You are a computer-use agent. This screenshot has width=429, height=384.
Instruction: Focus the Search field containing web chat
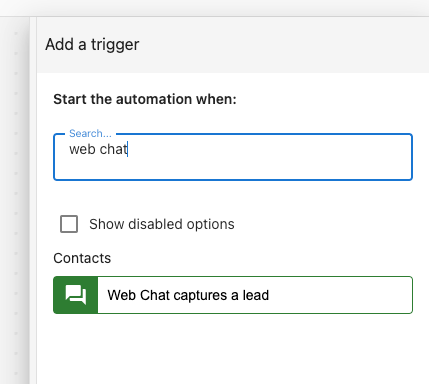tap(233, 157)
